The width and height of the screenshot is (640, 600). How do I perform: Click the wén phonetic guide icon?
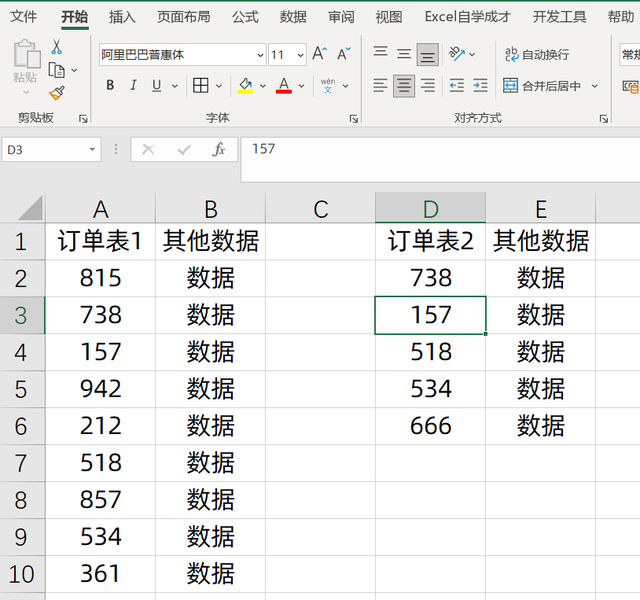coord(328,86)
